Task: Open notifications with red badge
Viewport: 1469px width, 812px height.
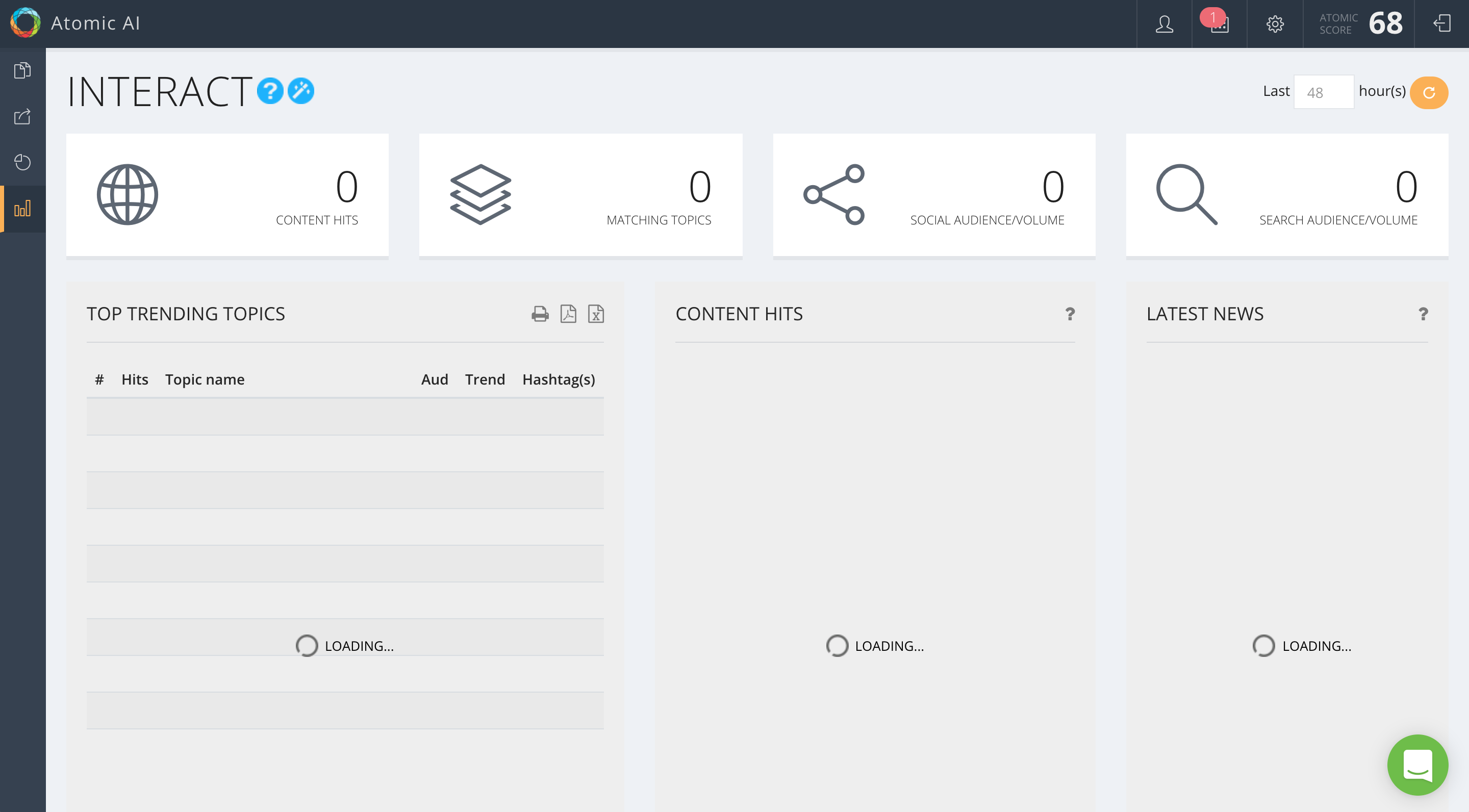Action: 1219,24
